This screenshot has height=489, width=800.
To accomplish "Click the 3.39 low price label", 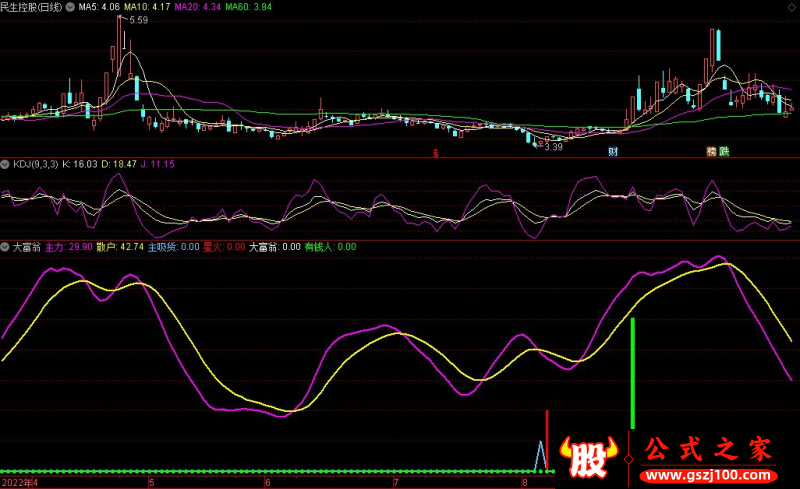I will pyautogui.click(x=553, y=147).
